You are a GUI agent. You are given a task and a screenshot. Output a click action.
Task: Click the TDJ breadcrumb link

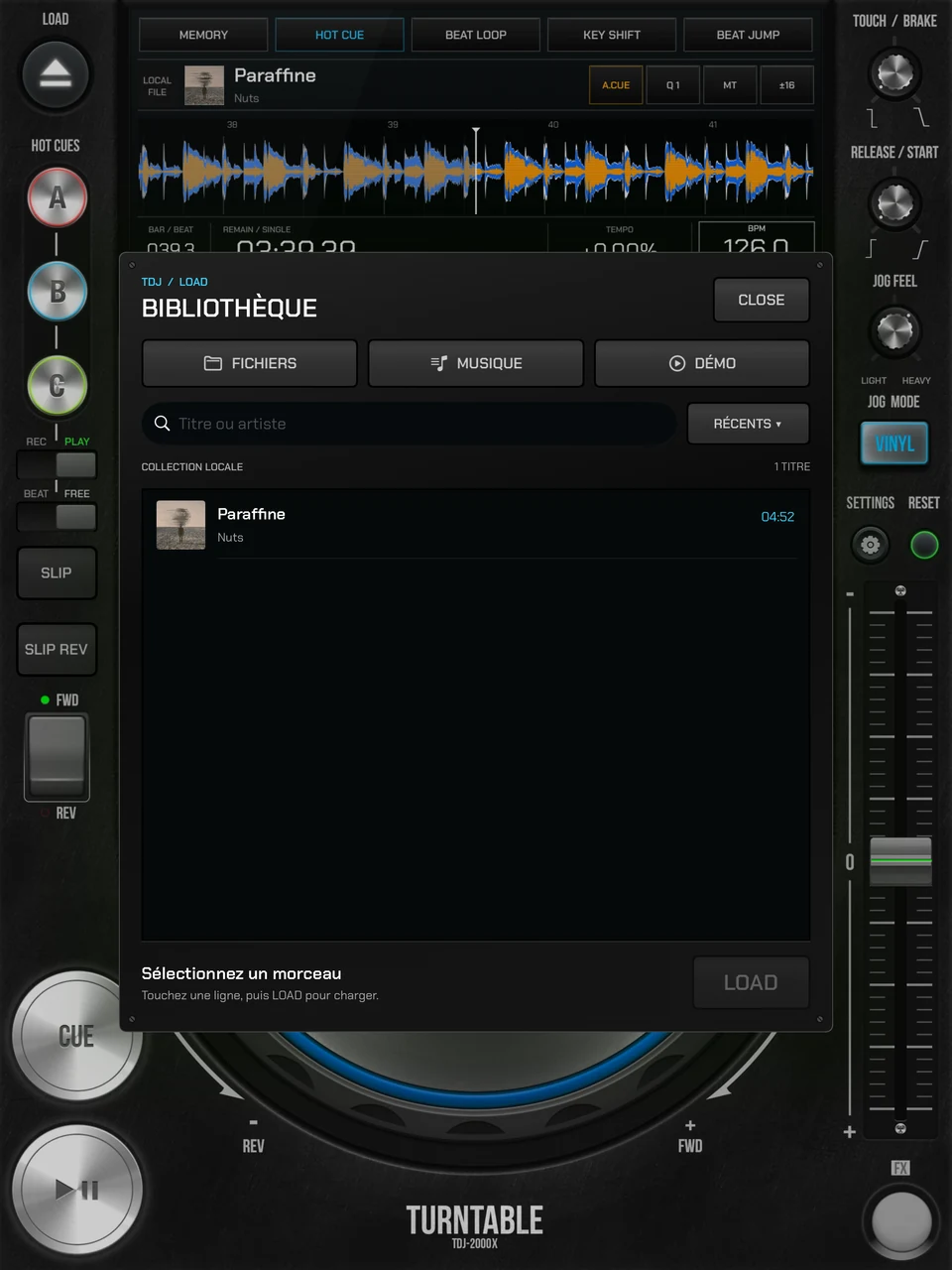coord(152,282)
